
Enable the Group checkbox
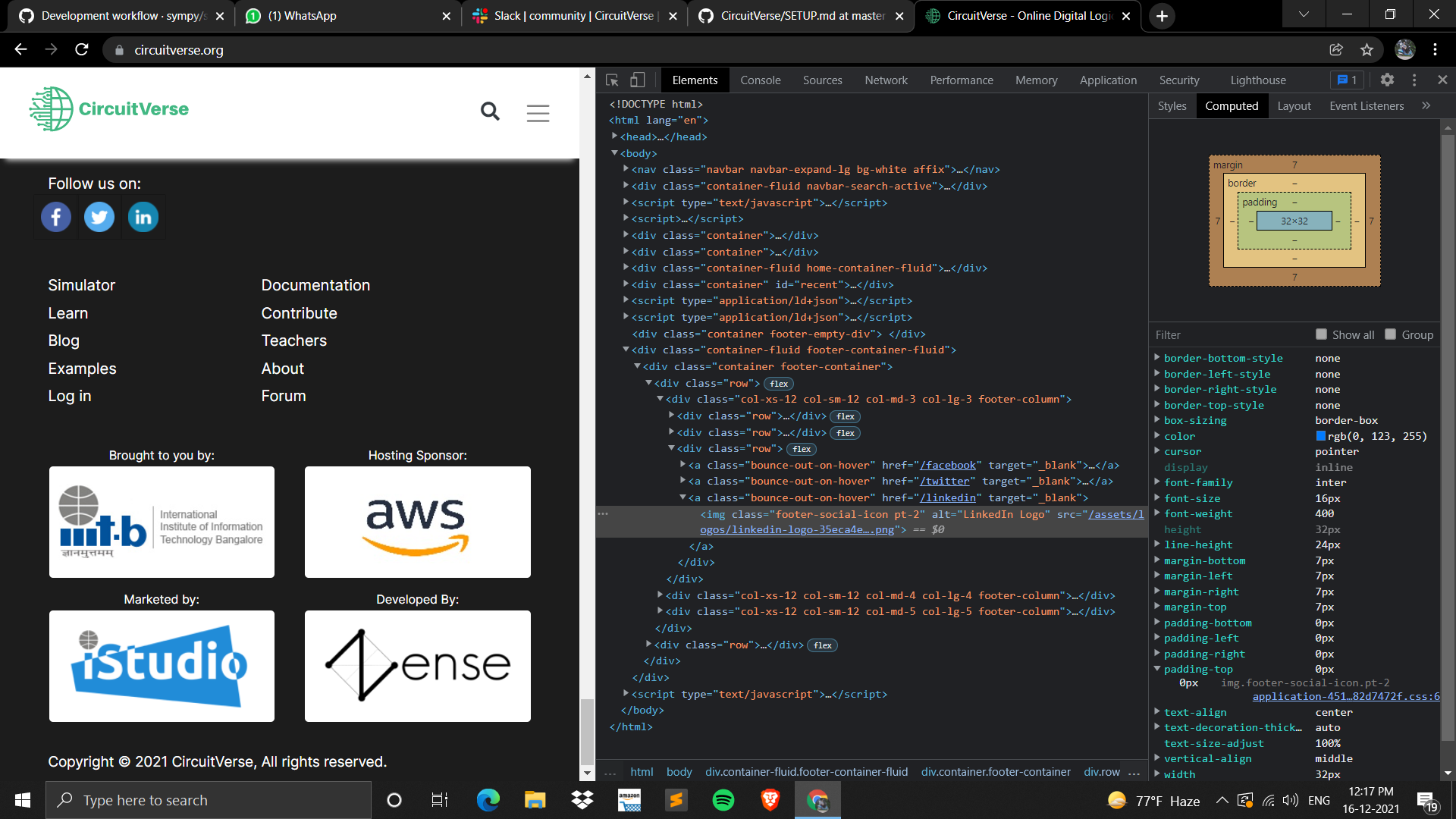click(1390, 334)
